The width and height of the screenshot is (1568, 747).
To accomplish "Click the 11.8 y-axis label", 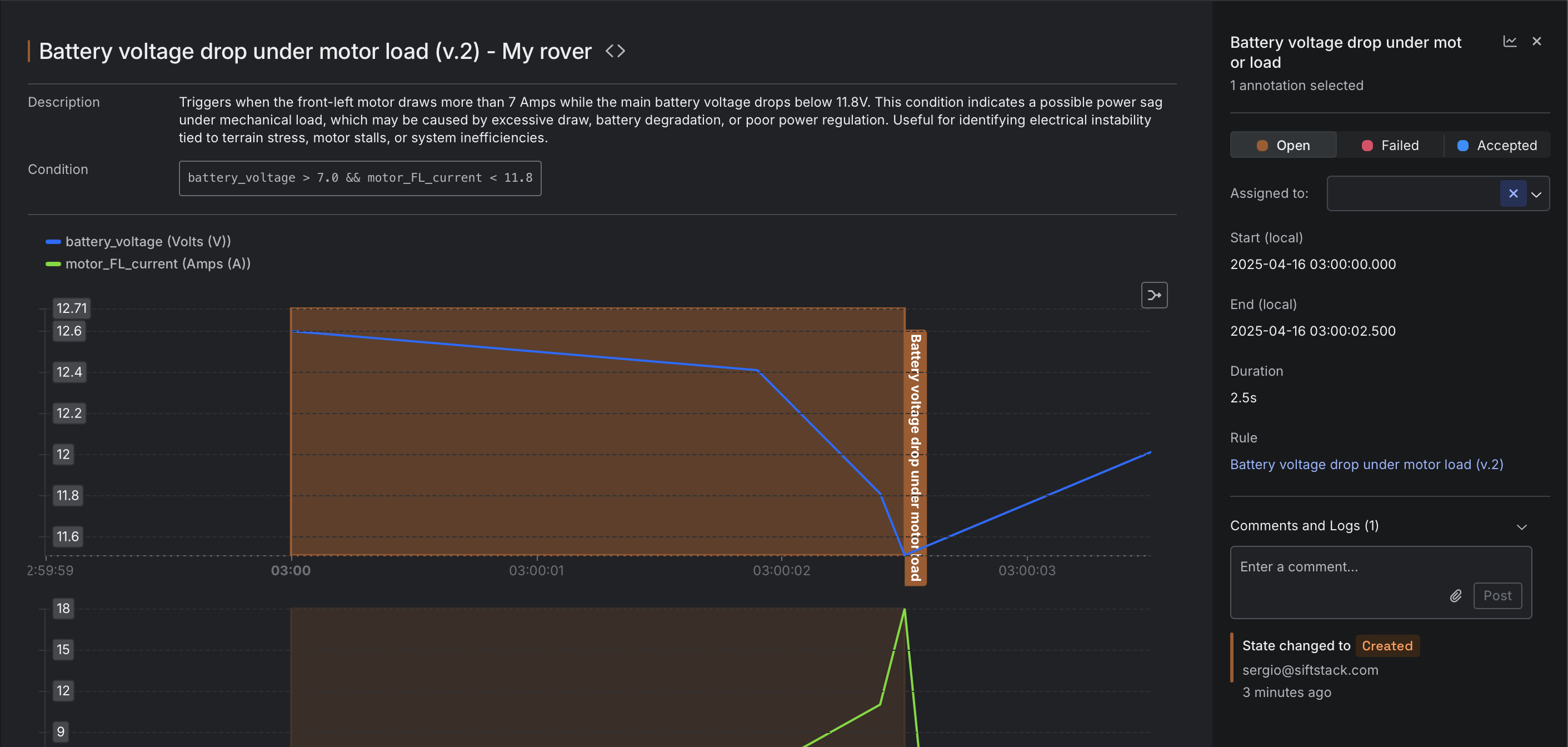I will (68, 496).
